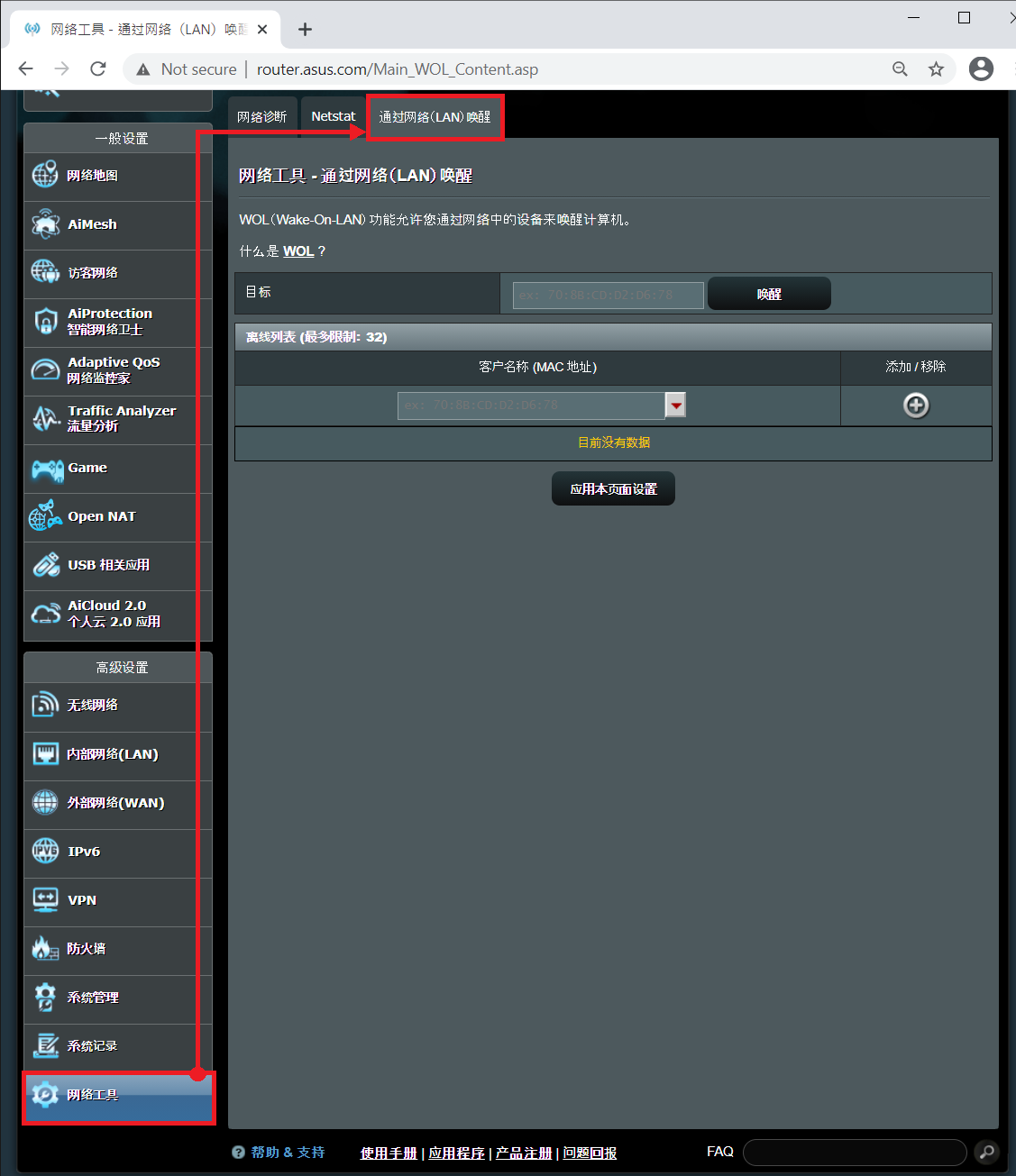
Task: Add client with the plus icon
Action: click(x=916, y=406)
